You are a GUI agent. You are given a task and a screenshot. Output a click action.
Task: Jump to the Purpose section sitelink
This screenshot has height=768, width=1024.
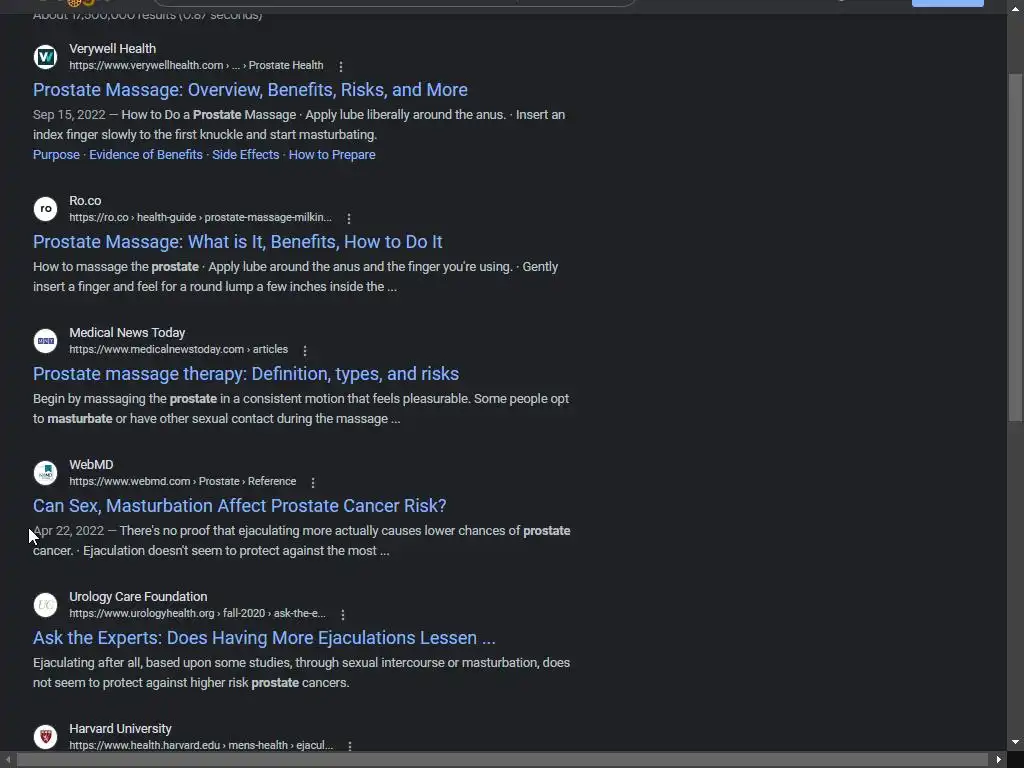[56, 155]
